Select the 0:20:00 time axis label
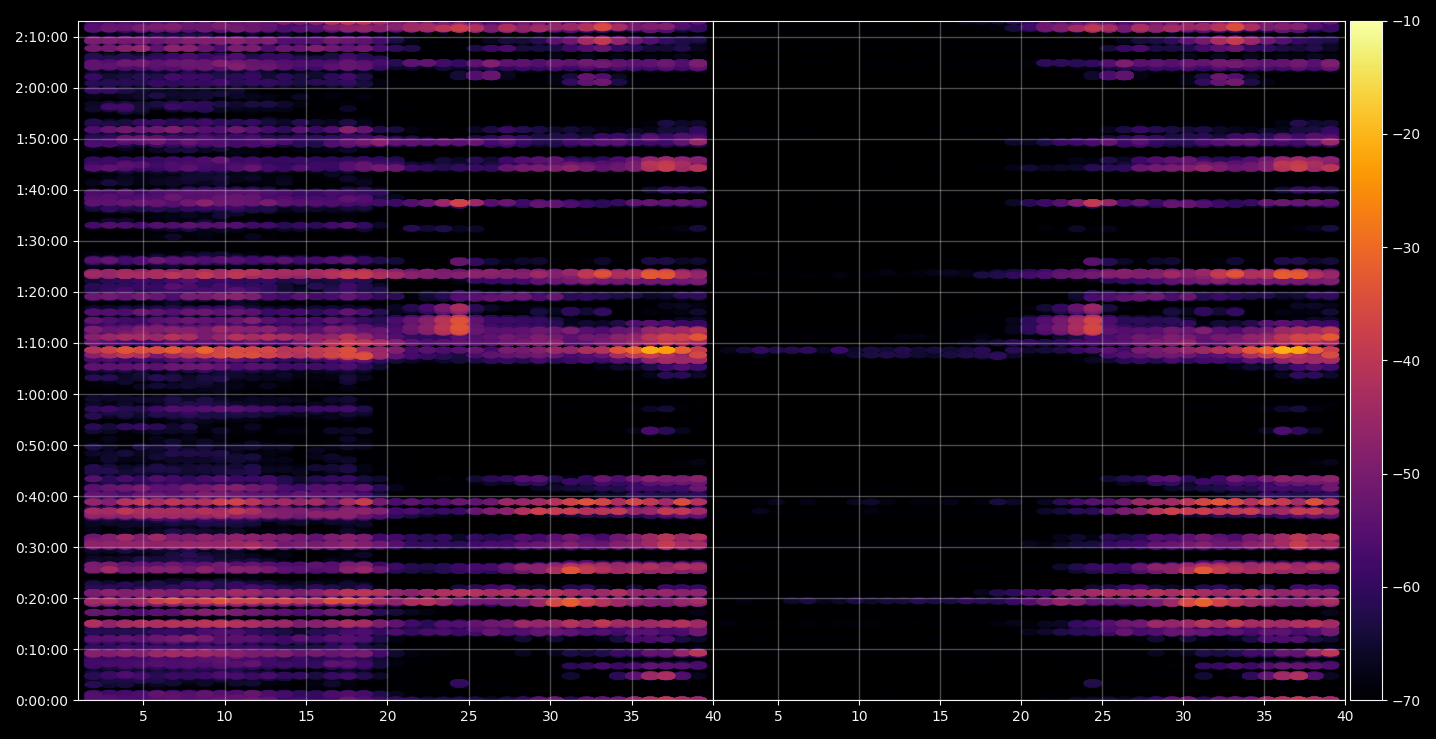1436x739 pixels. (41, 598)
